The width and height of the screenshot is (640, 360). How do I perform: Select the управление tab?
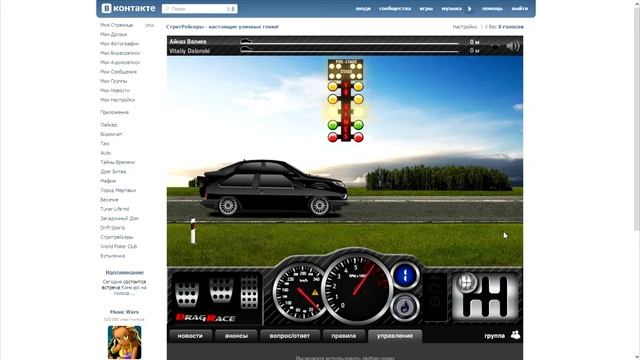click(395, 336)
